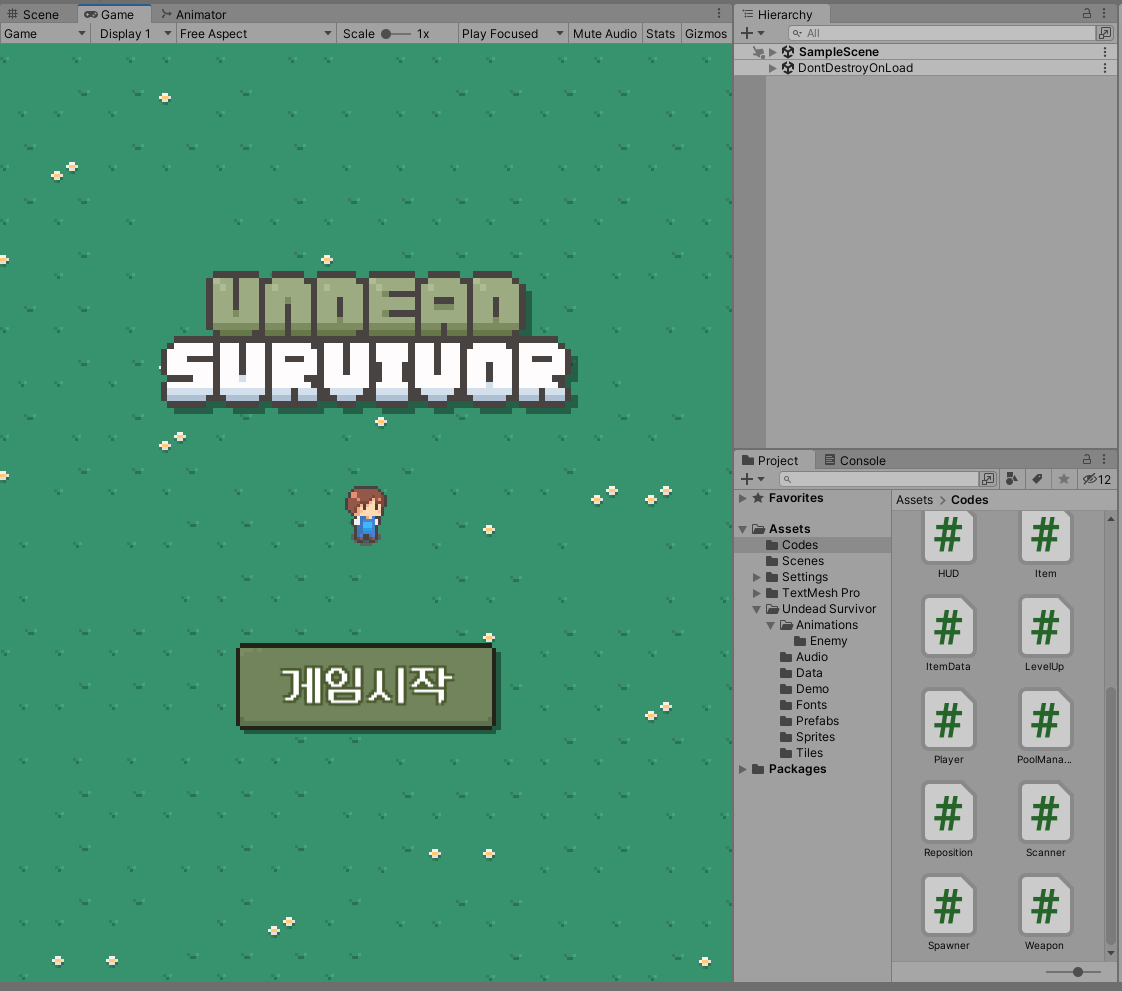This screenshot has width=1122, height=991.
Task: Open the Item script asset
Action: (1045, 537)
